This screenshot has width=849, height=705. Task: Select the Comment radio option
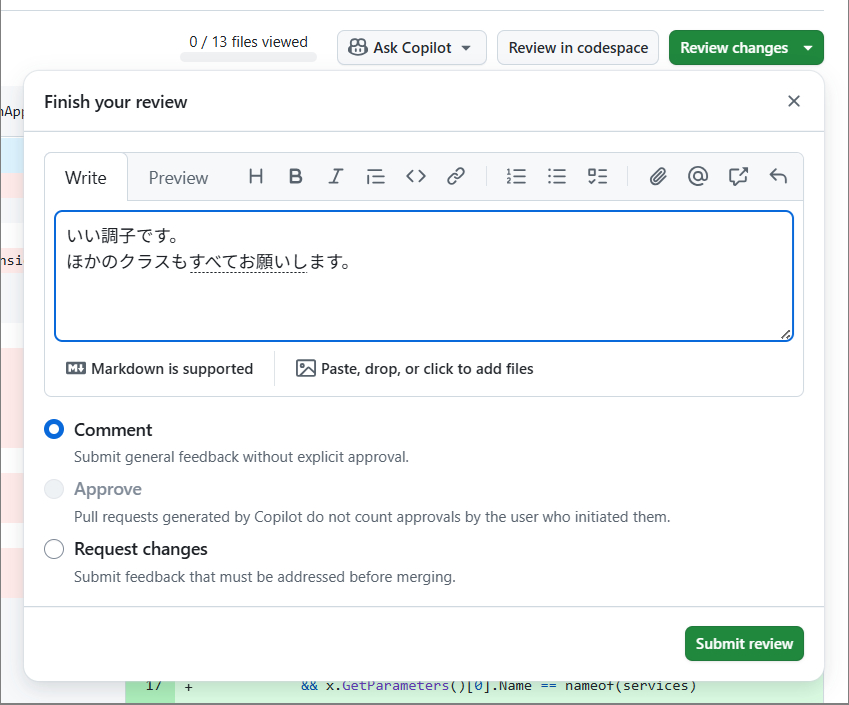(x=54, y=429)
